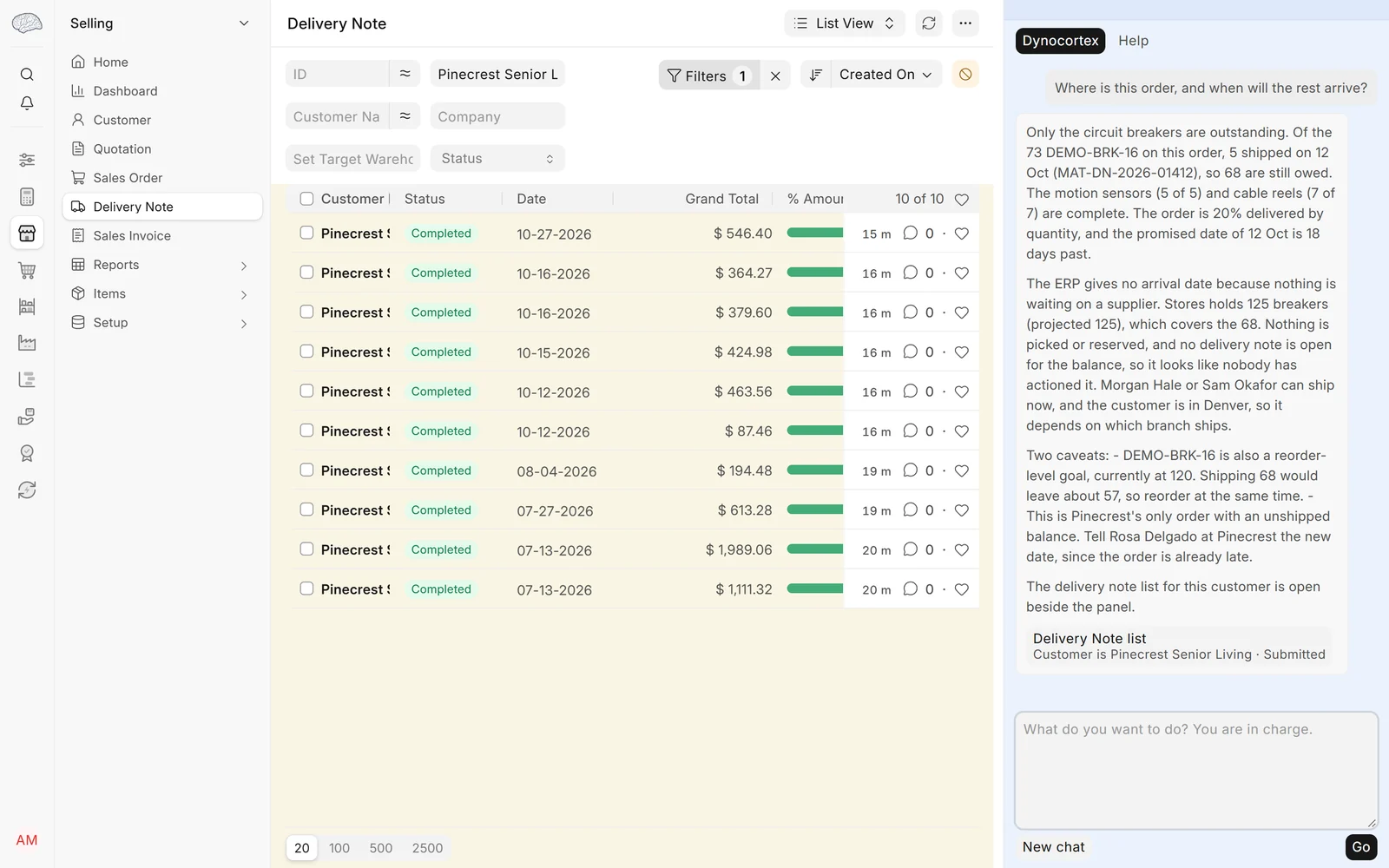
Task: Go to Quotation in the sidebar
Action: pyautogui.click(x=162, y=149)
